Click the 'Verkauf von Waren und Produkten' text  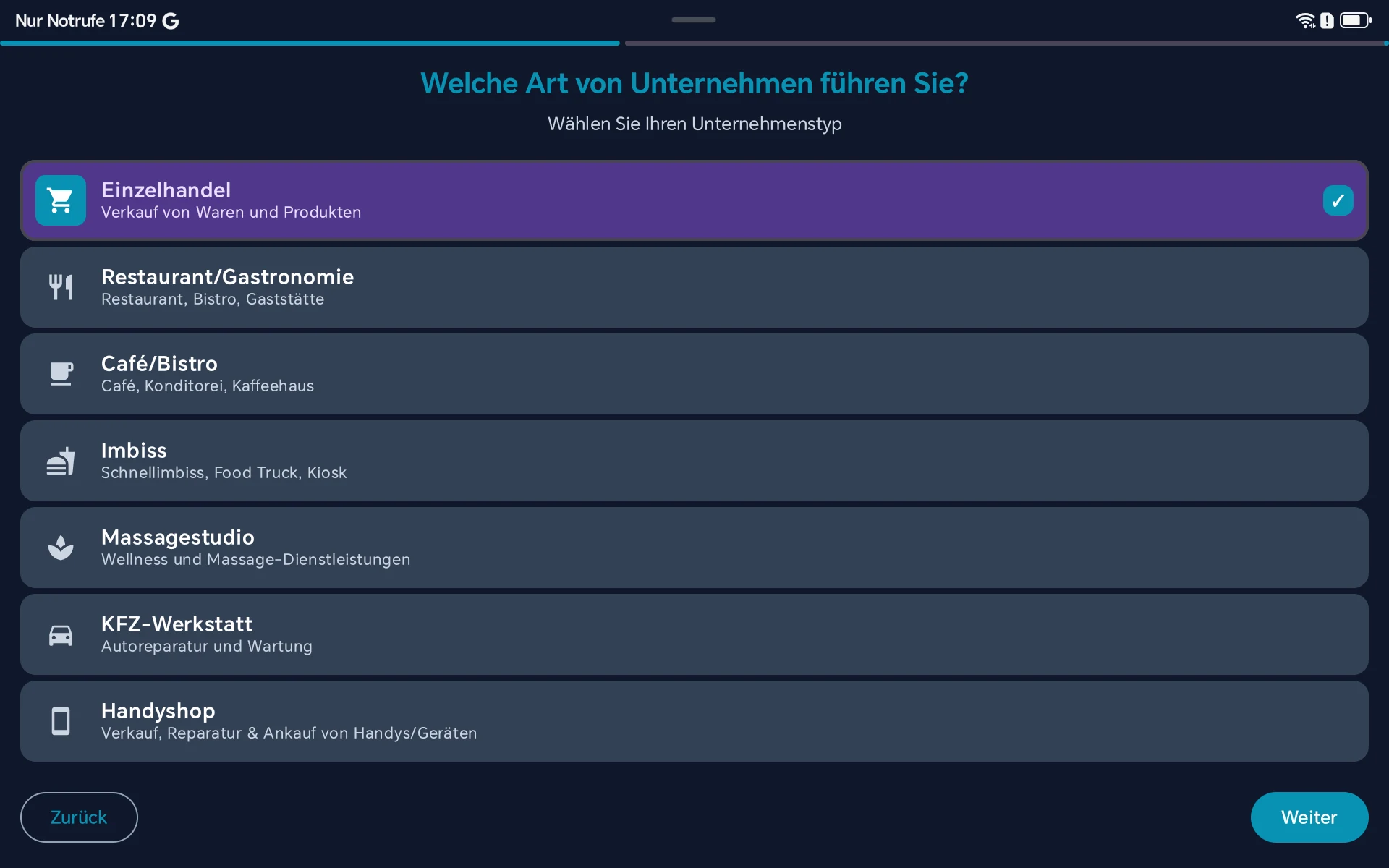(x=231, y=213)
